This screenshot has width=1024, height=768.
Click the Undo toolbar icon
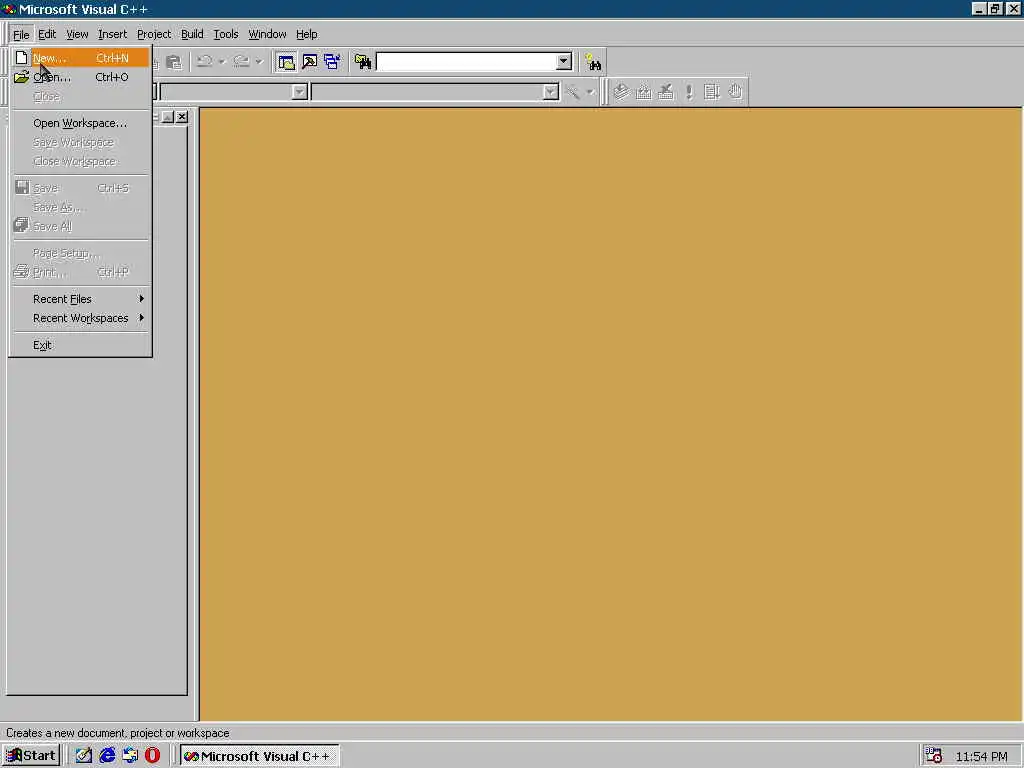[204, 62]
